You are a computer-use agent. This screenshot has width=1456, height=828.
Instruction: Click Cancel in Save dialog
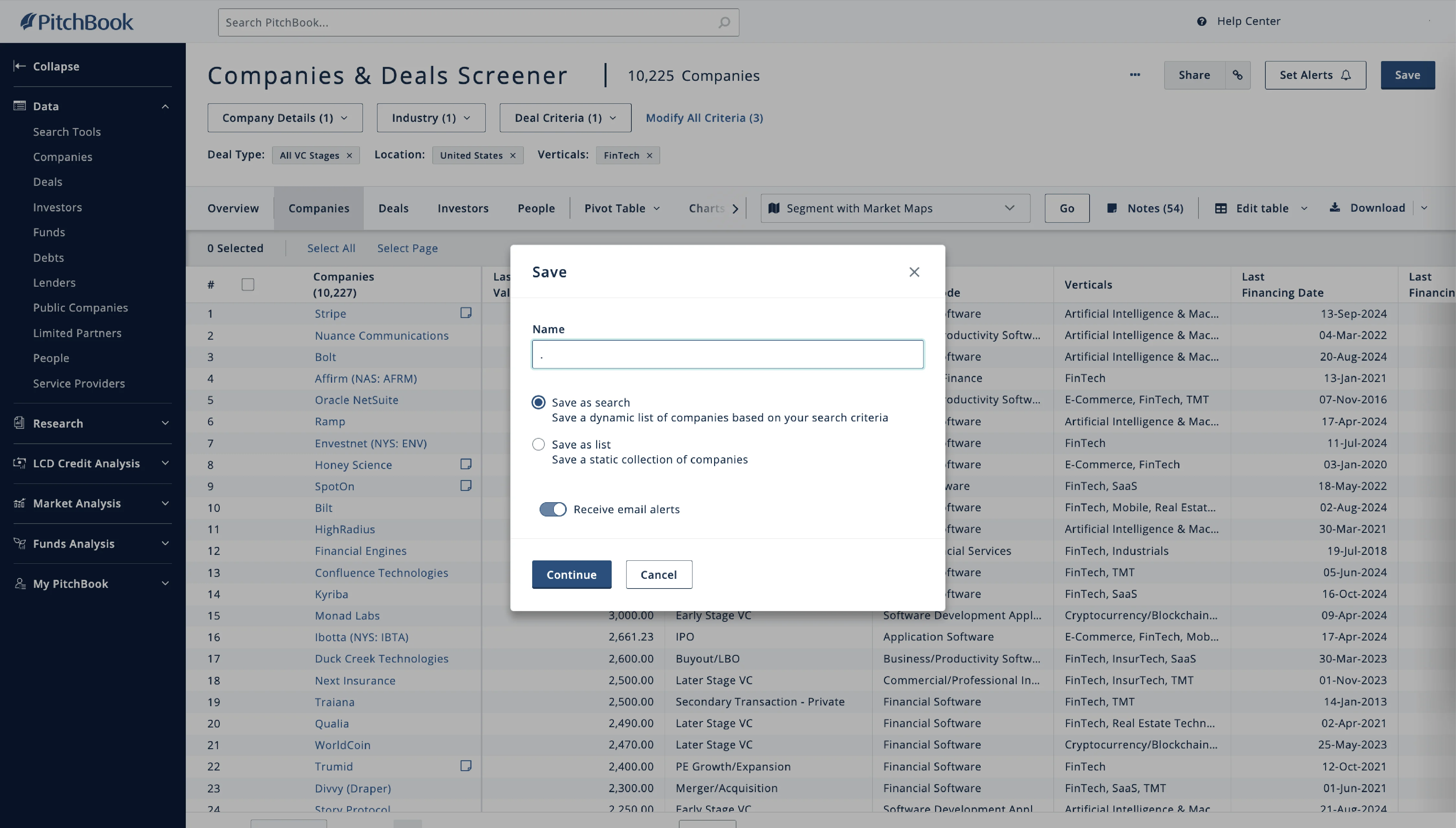coord(658,574)
